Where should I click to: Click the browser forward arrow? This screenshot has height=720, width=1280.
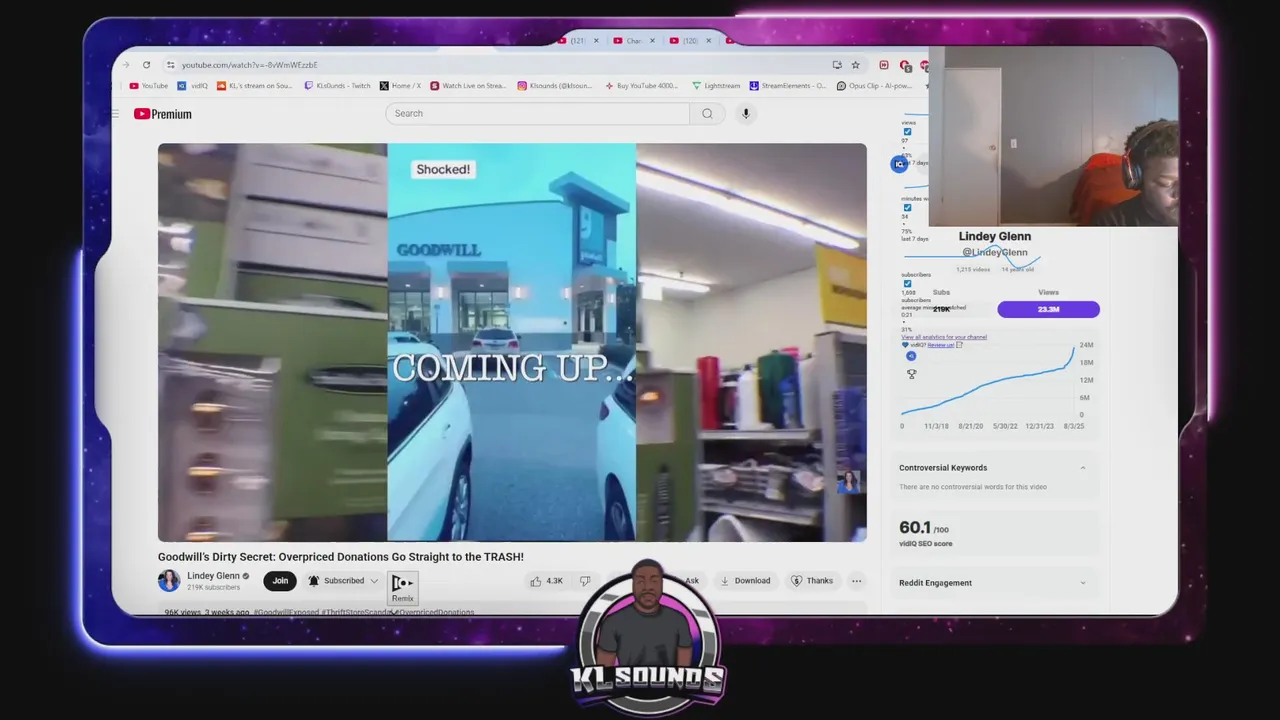coord(126,65)
